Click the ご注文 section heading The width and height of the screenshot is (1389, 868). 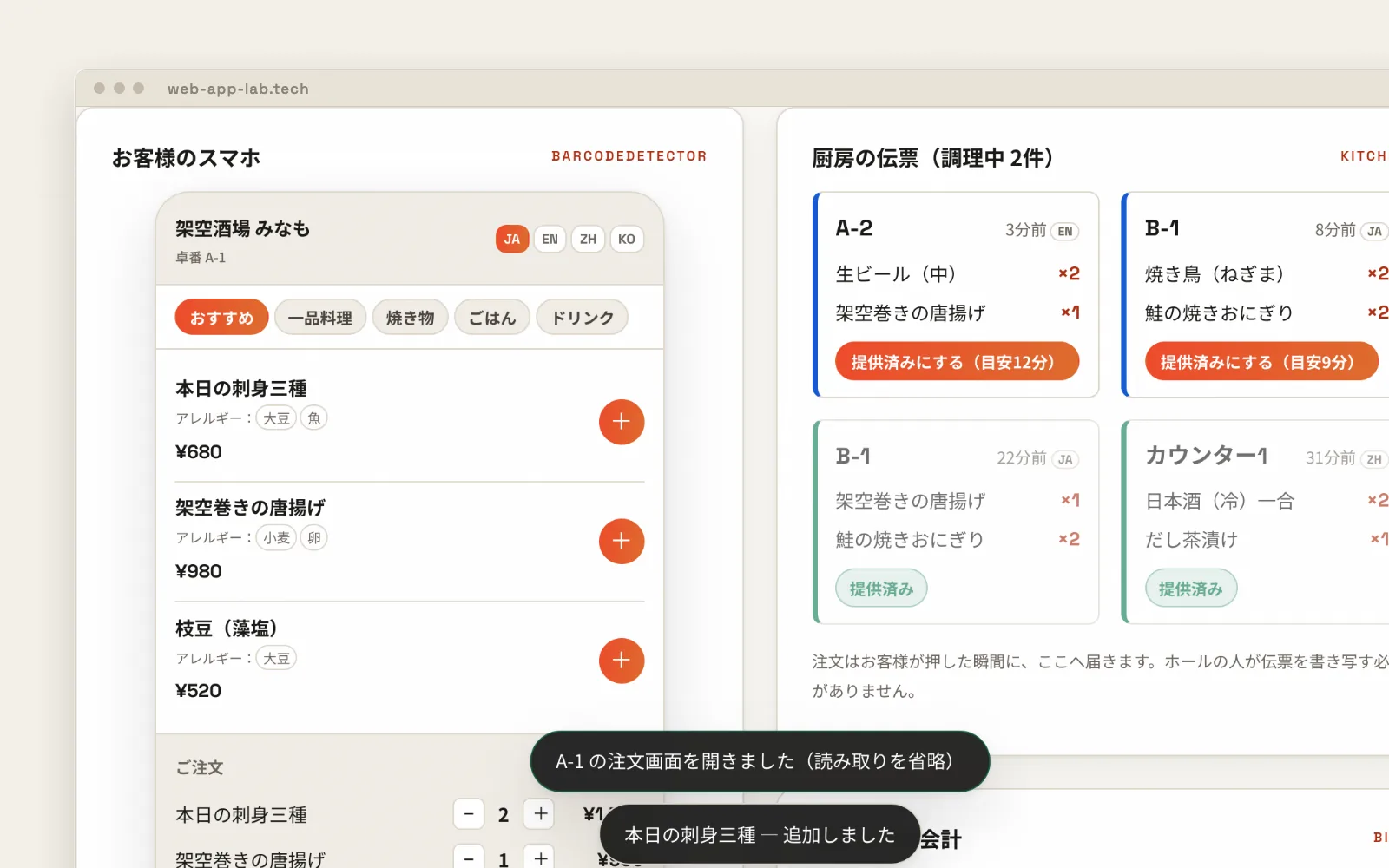pyautogui.click(x=200, y=768)
